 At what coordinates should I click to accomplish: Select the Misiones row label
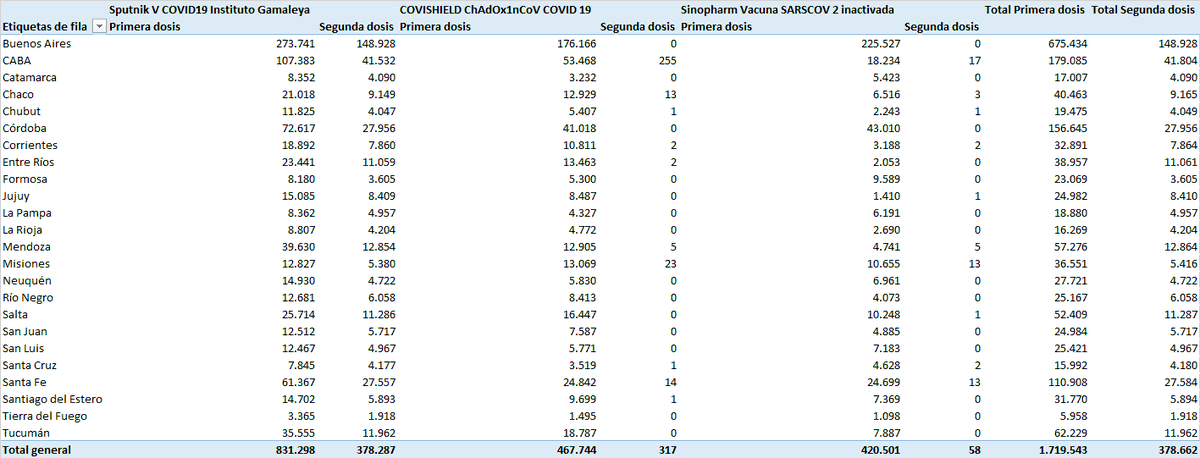tap(27, 264)
